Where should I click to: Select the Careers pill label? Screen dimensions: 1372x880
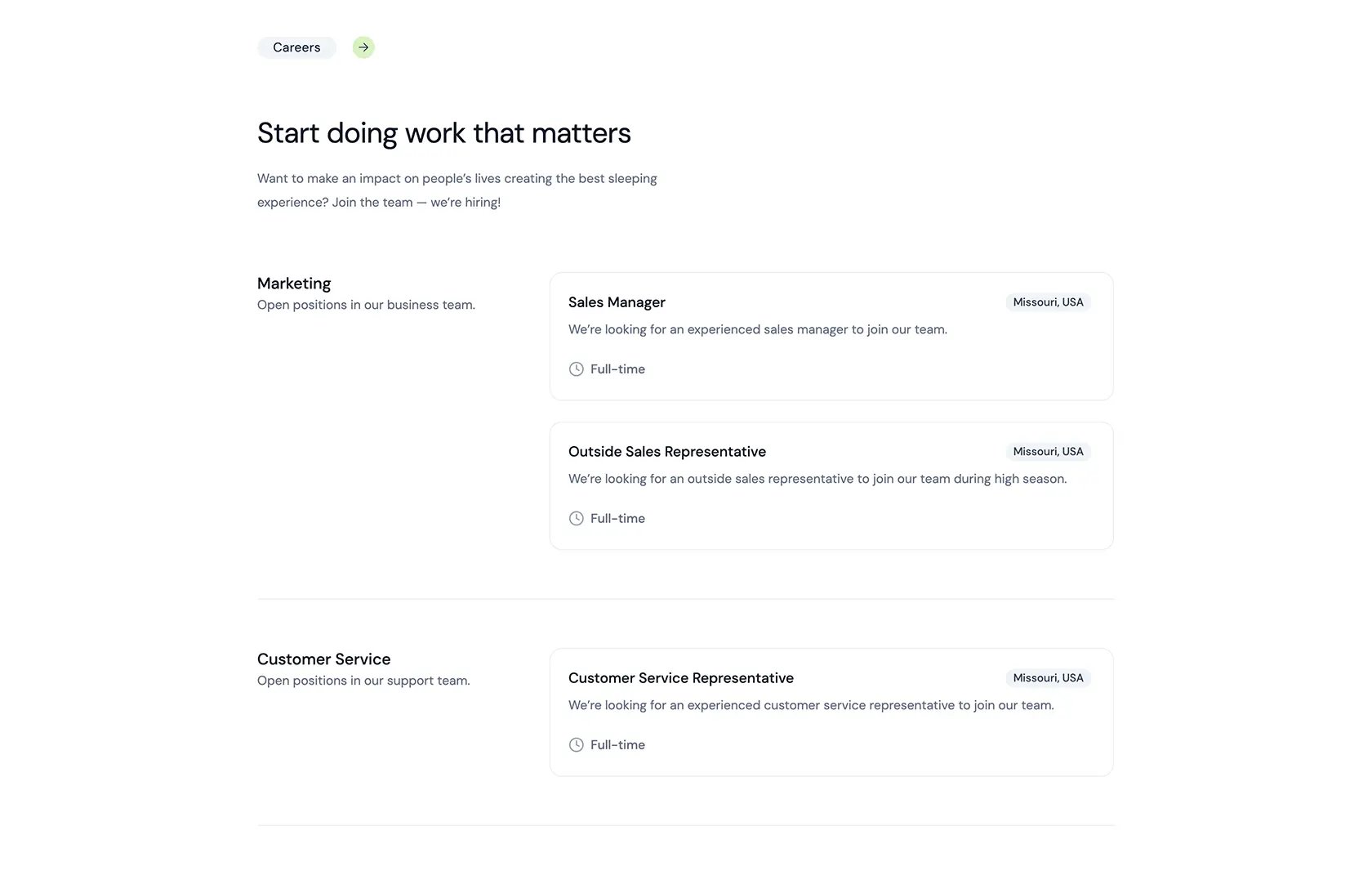[x=296, y=47]
